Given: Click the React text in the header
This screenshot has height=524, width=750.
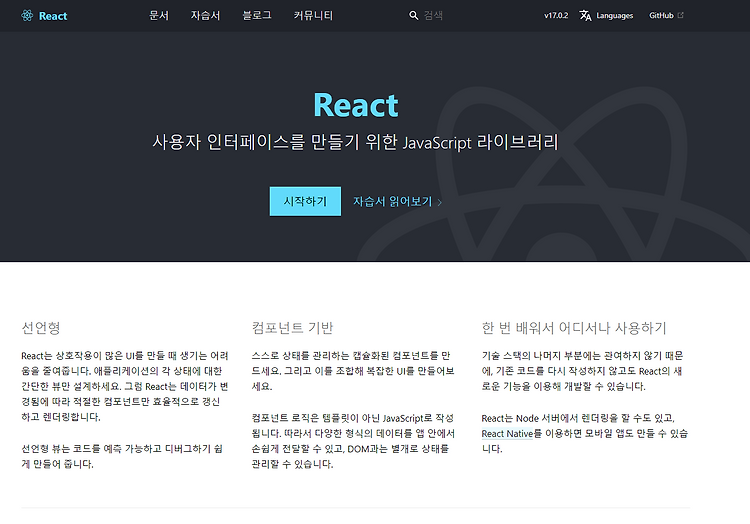Looking at the screenshot, I should (x=53, y=16).
